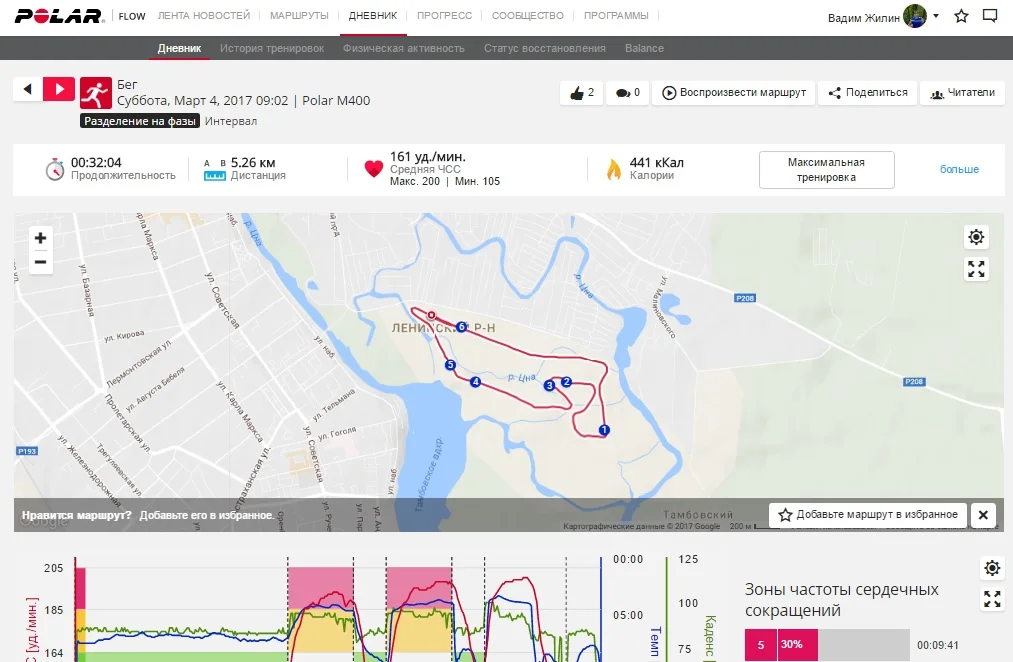Select Дневник sub-tab
Viewport: 1013px width, 662px height.
179,48
